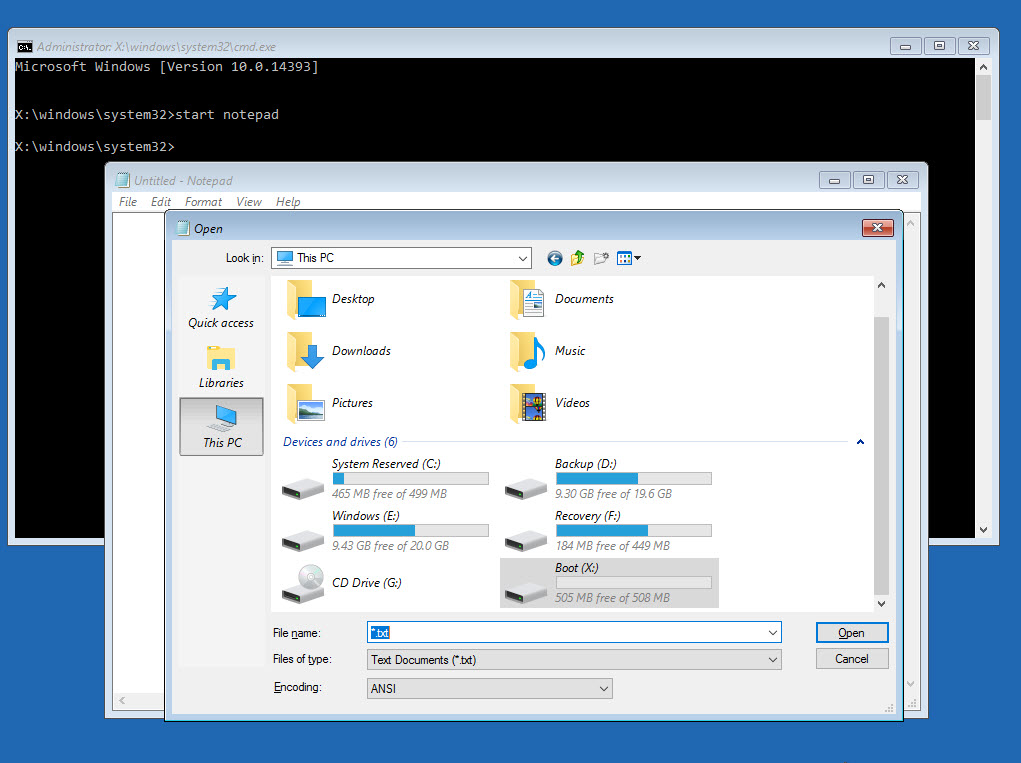This screenshot has width=1021, height=763.
Task: Go up one level with folder-up icon
Action: (x=578, y=258)
